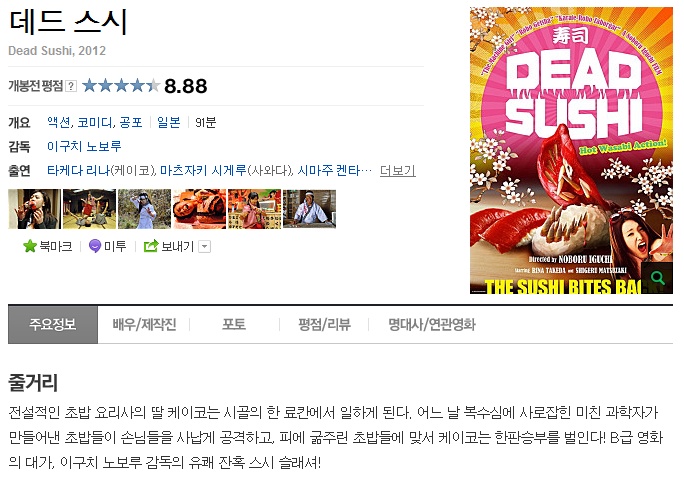Click the green 보내기 share arrow icon
Screen dimensions: 684x480
tap(150, 246)
